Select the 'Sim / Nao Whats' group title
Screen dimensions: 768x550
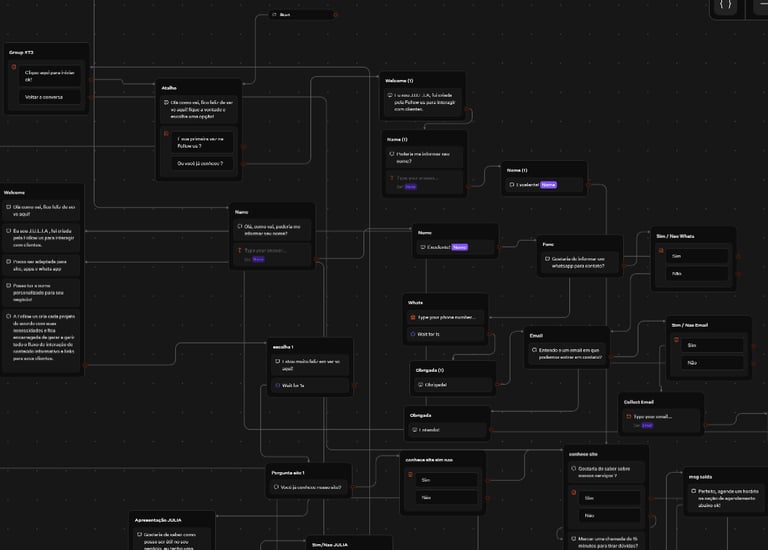(675, 236)
